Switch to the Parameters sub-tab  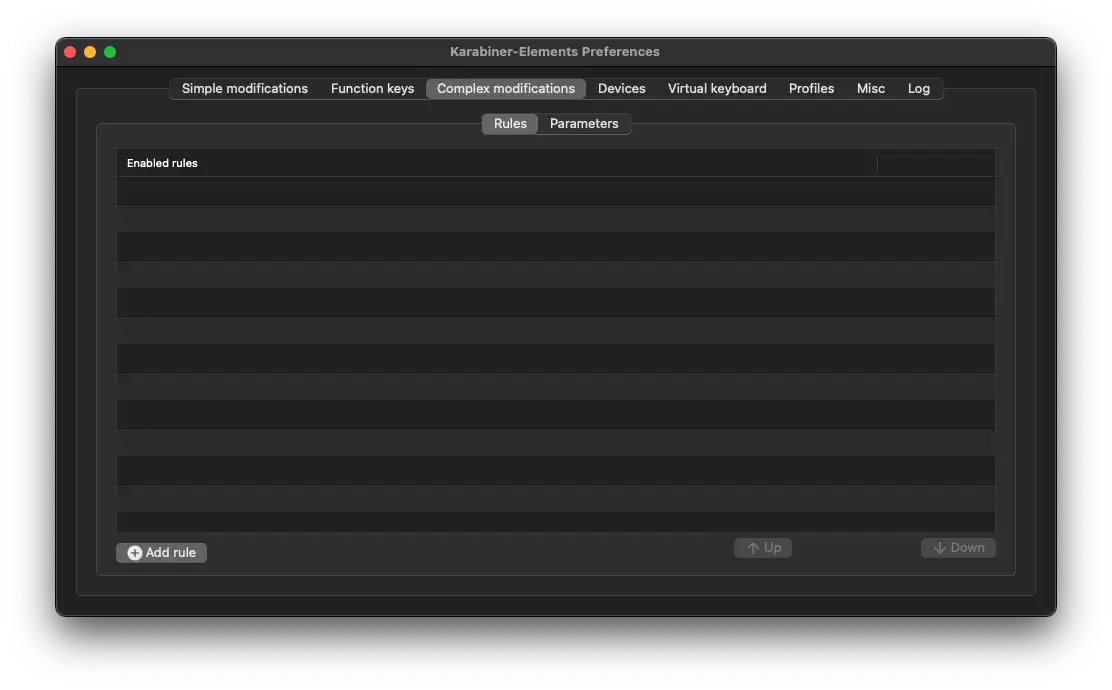pos(584,123)
